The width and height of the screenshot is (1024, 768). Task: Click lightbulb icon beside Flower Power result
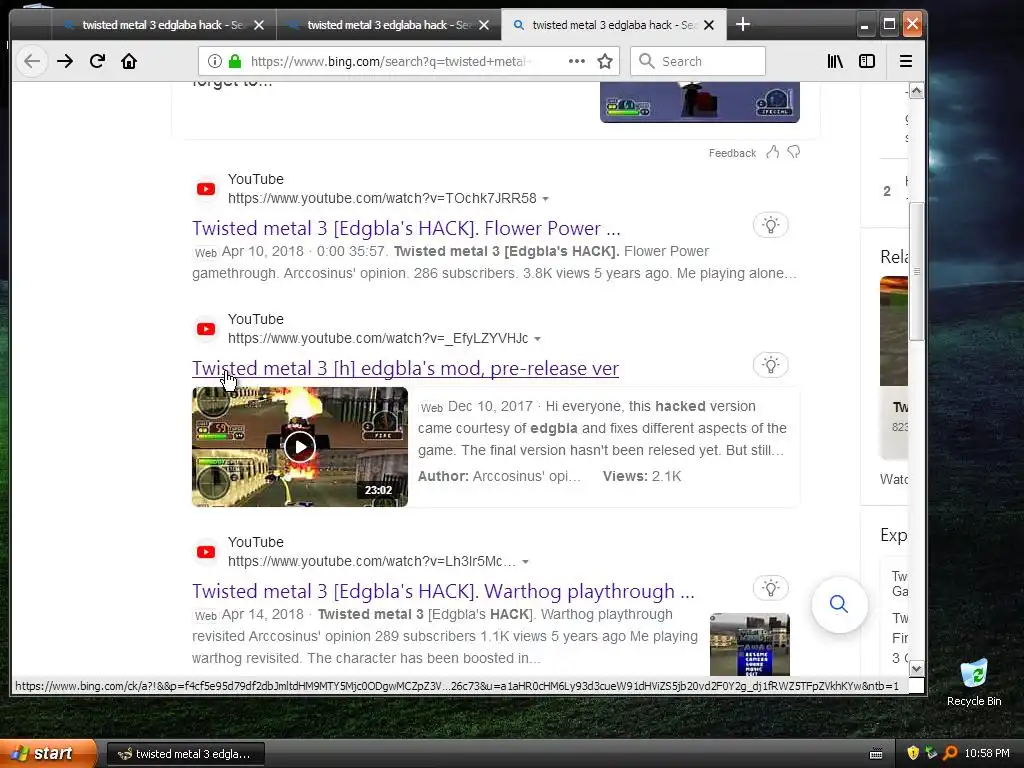771,225
